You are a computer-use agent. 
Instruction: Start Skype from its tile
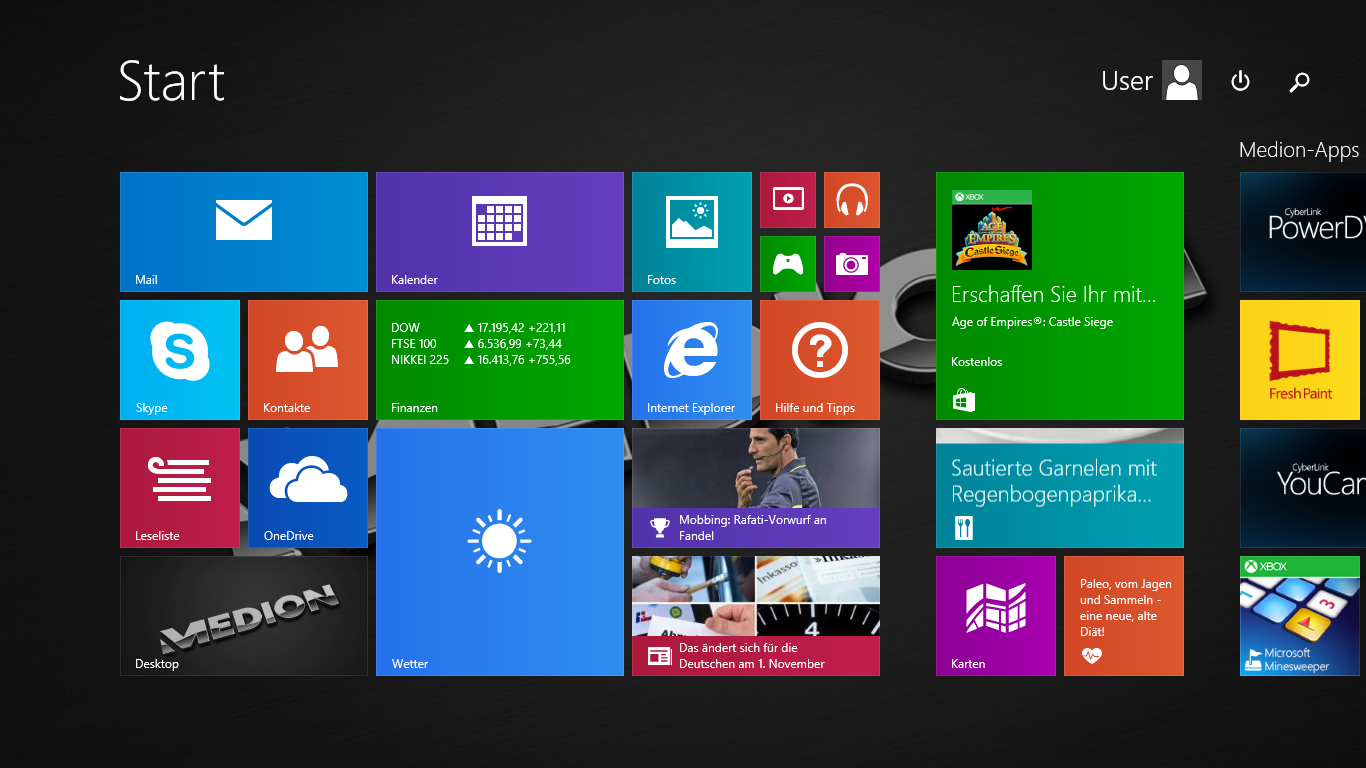[x=180, y=360]
